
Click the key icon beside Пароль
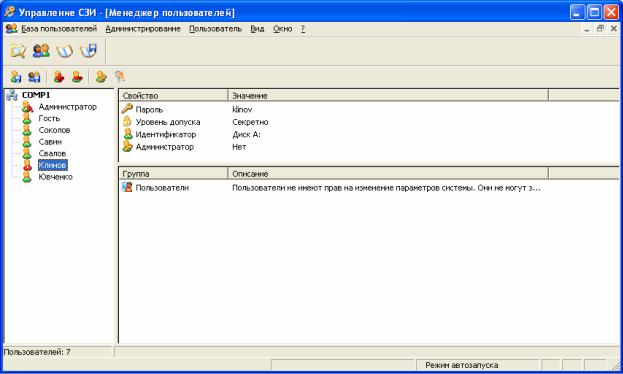coord(127,109)
